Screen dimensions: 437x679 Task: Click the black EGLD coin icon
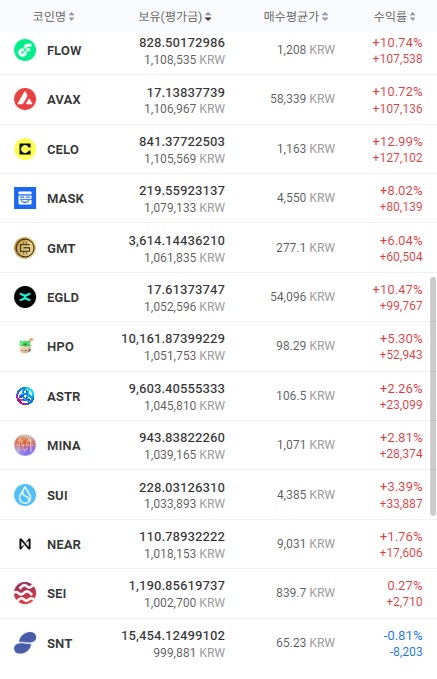tap(25, 297)
